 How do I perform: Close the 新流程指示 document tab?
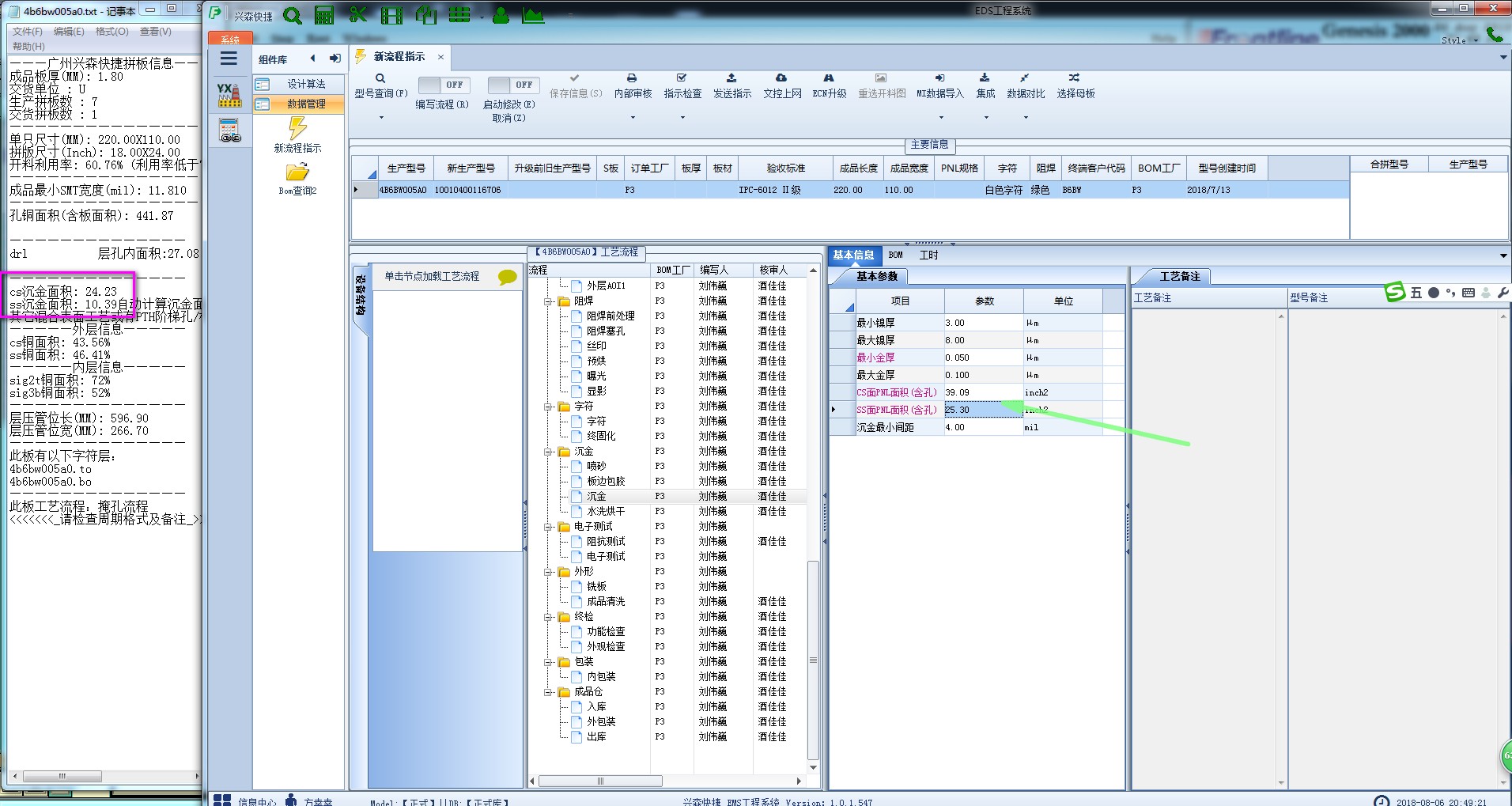(440, 57)
